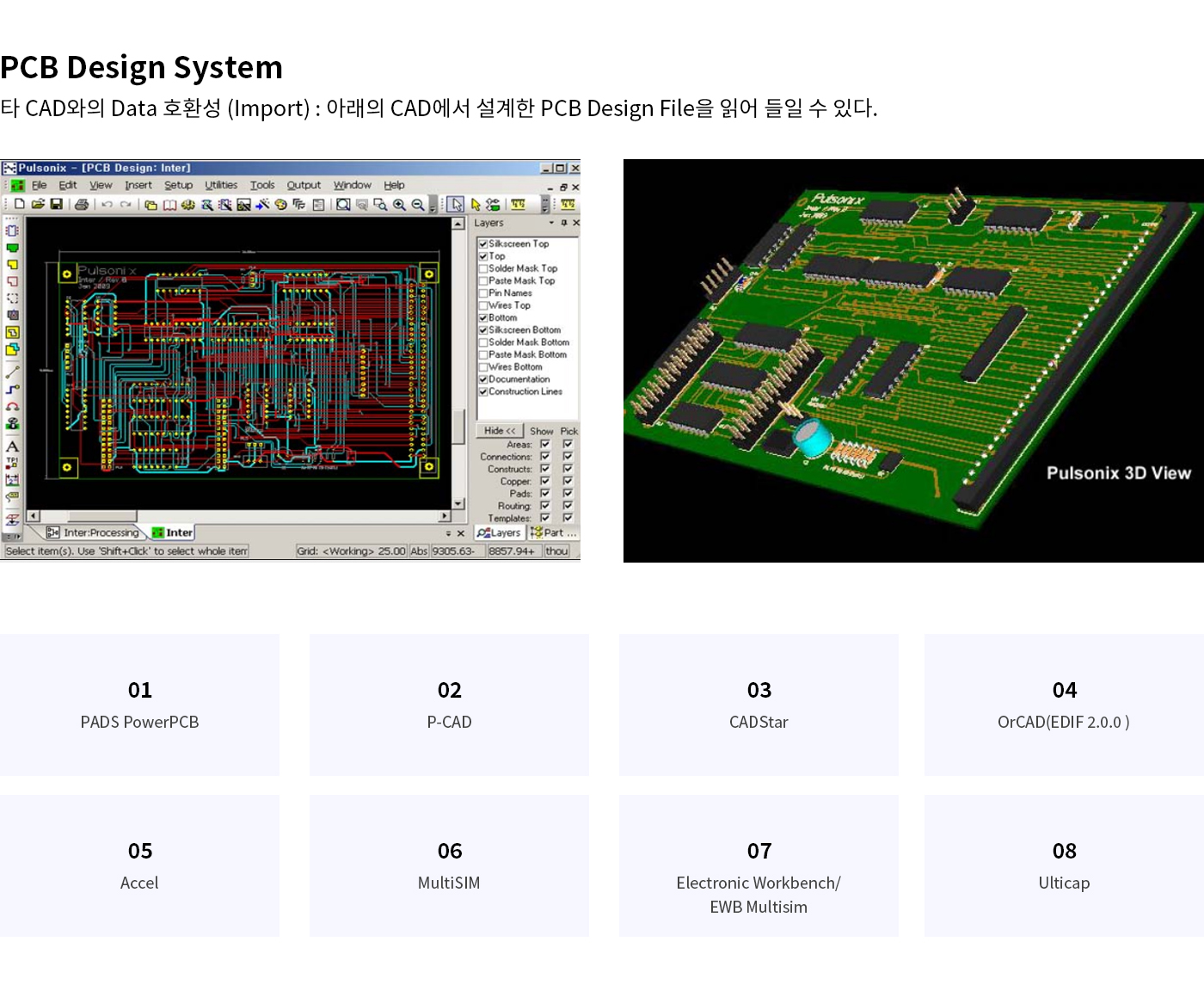Open the Tools menu
This screenshot has height=991, width=1204.
click(x=262, y=185)
